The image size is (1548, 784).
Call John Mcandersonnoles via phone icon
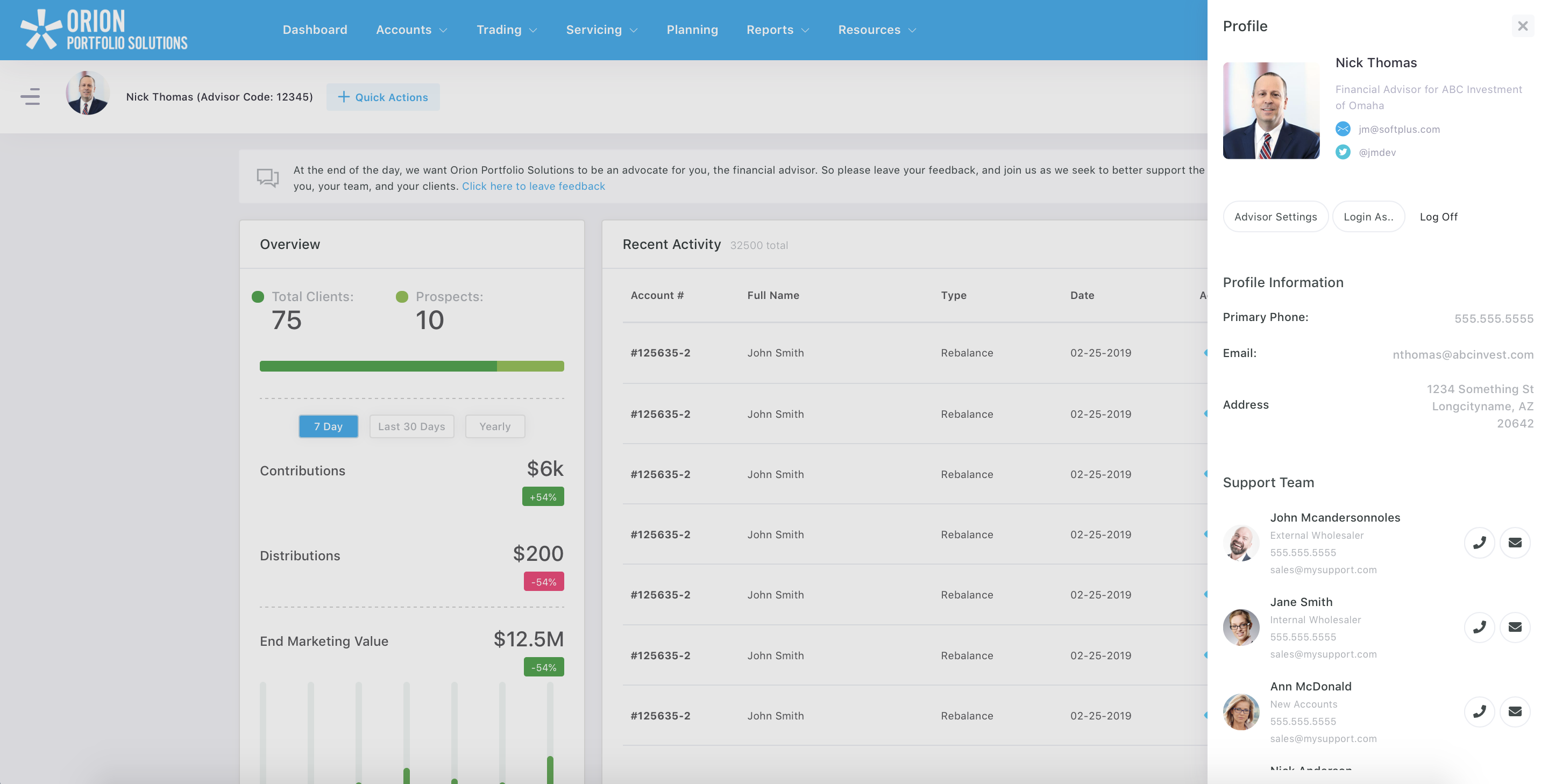click(x=1479, y=543)
